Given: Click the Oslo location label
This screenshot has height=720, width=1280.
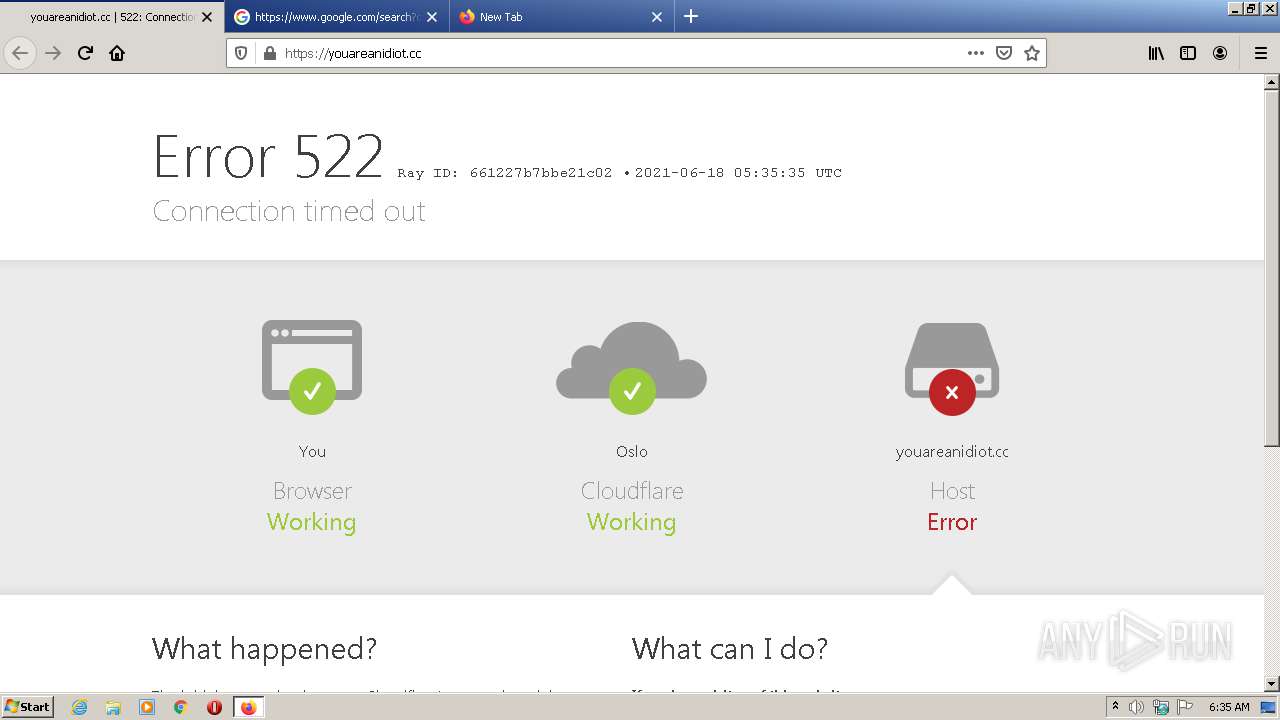Looking at the screenshot, I should (632, 452).
